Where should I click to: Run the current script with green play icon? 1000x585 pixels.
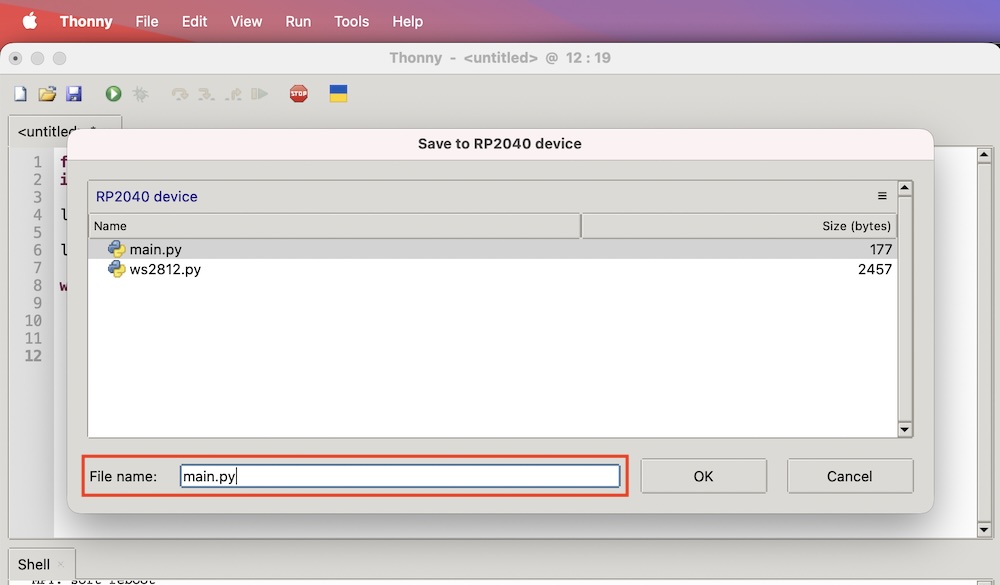[x=114, y=94]
